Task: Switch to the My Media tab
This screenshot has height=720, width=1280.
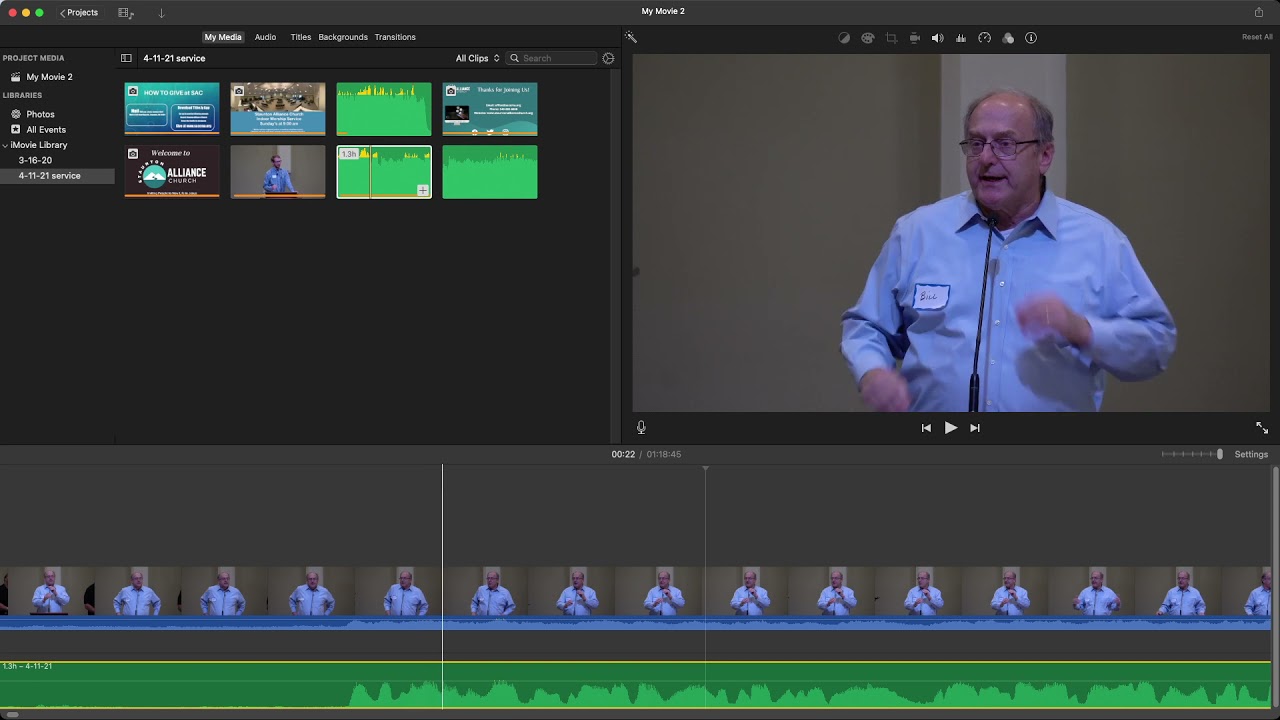Action: pos(223,37)
